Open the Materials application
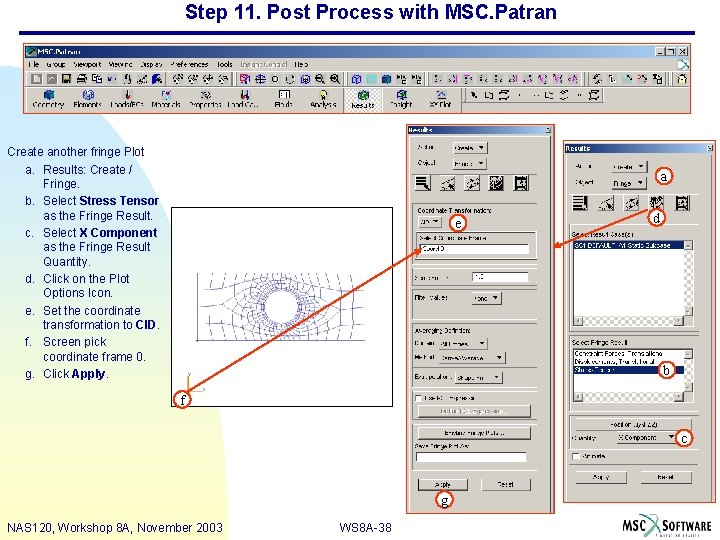720x540 pixels. 166,99
